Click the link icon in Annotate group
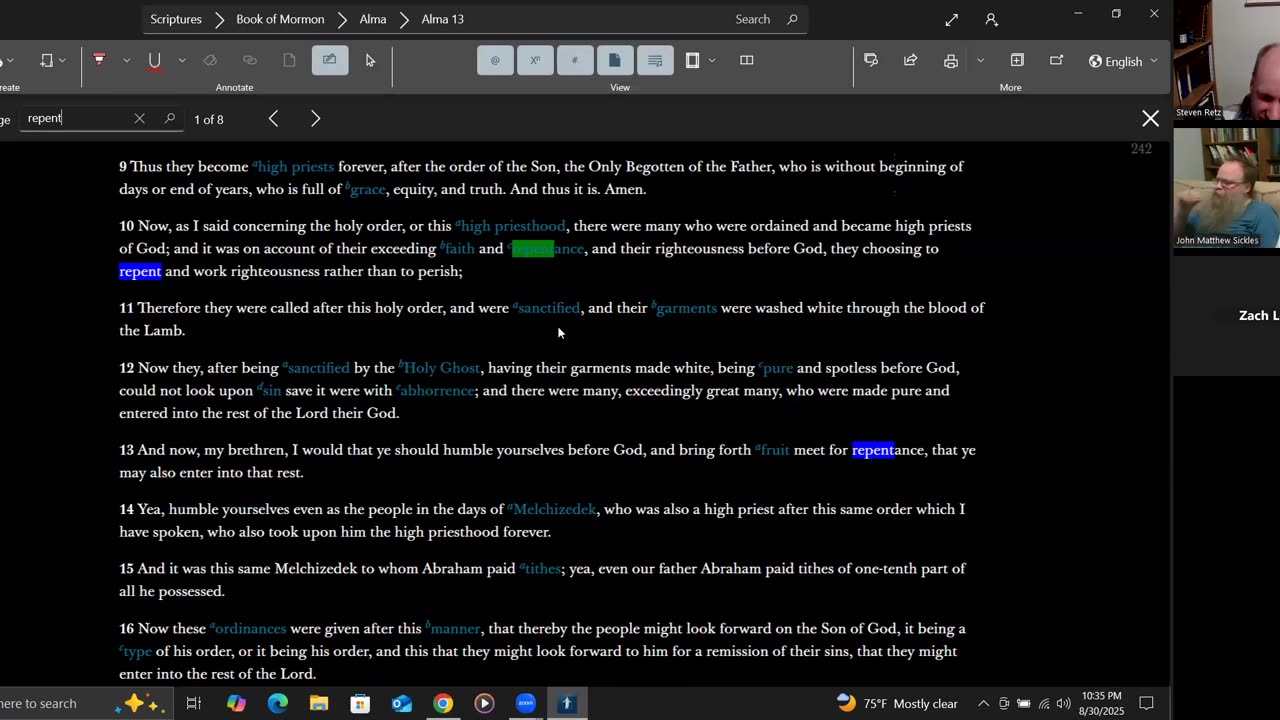This screenshot has height=720, width=1280. tap(250, 60)
